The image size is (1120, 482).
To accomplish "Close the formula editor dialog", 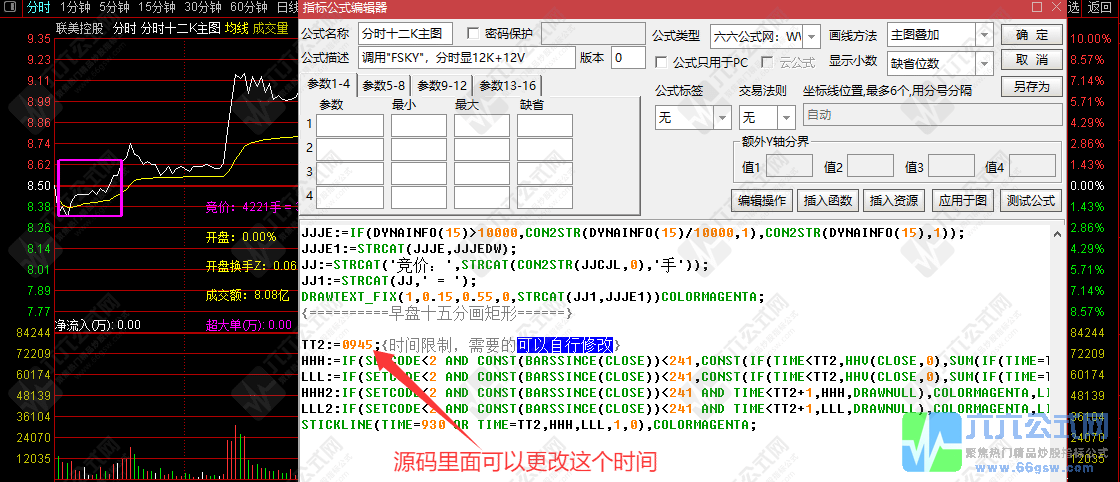I will tap(1056, 9).
